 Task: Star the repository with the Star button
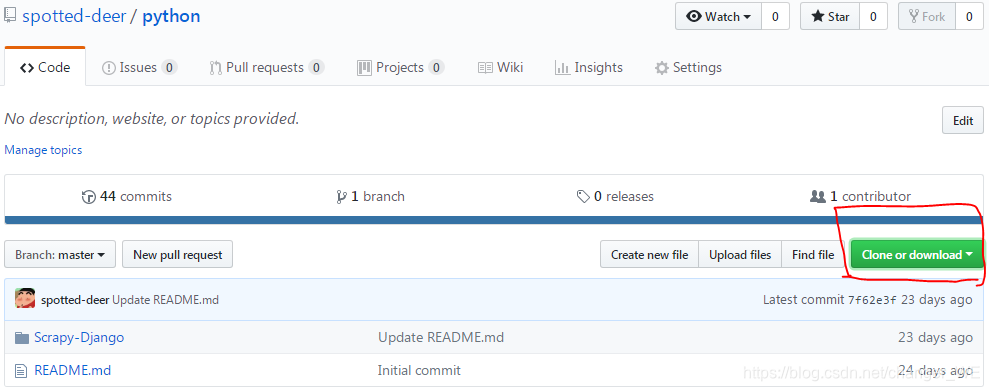830,16
